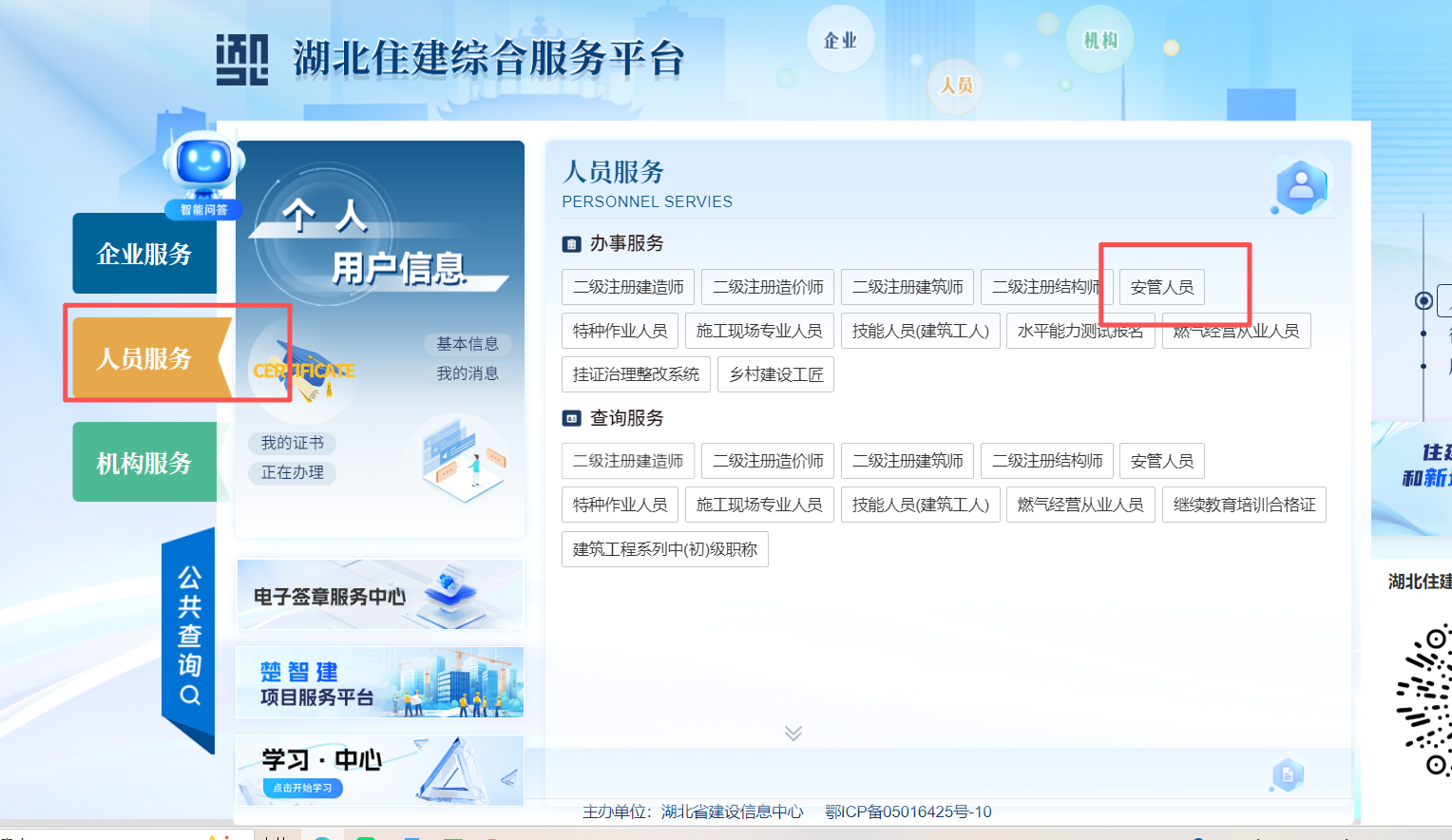Switch to 机构服务 tab
Viewport: 1452px width, 840px height.
[144, 463]
